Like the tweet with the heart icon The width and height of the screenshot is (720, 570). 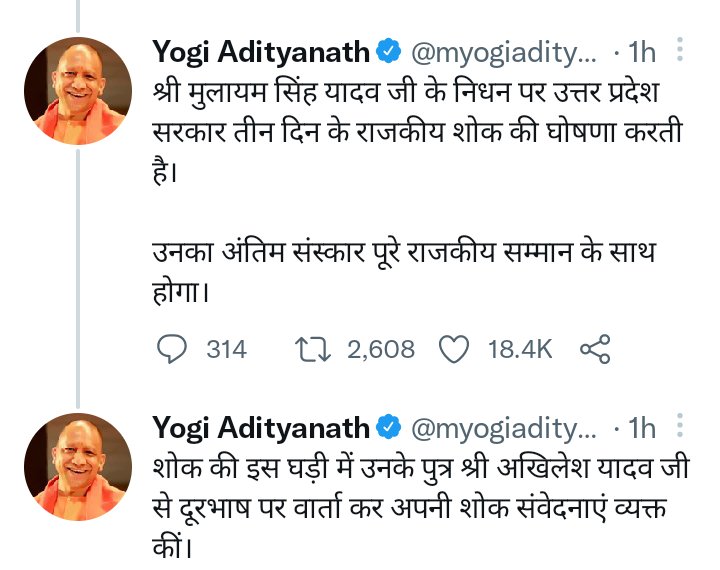(x=455, y=348)
